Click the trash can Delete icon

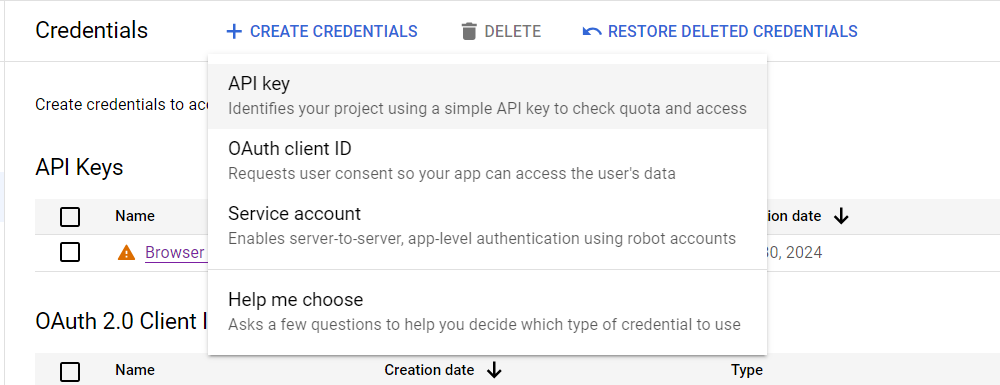[x=469, y=31]
